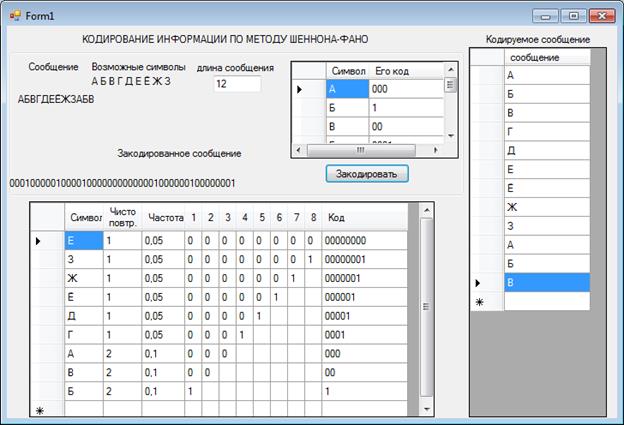Click horizontal scroll right arrow in the code table
Screen dimensions: 624x425
[x=435, y=150]
